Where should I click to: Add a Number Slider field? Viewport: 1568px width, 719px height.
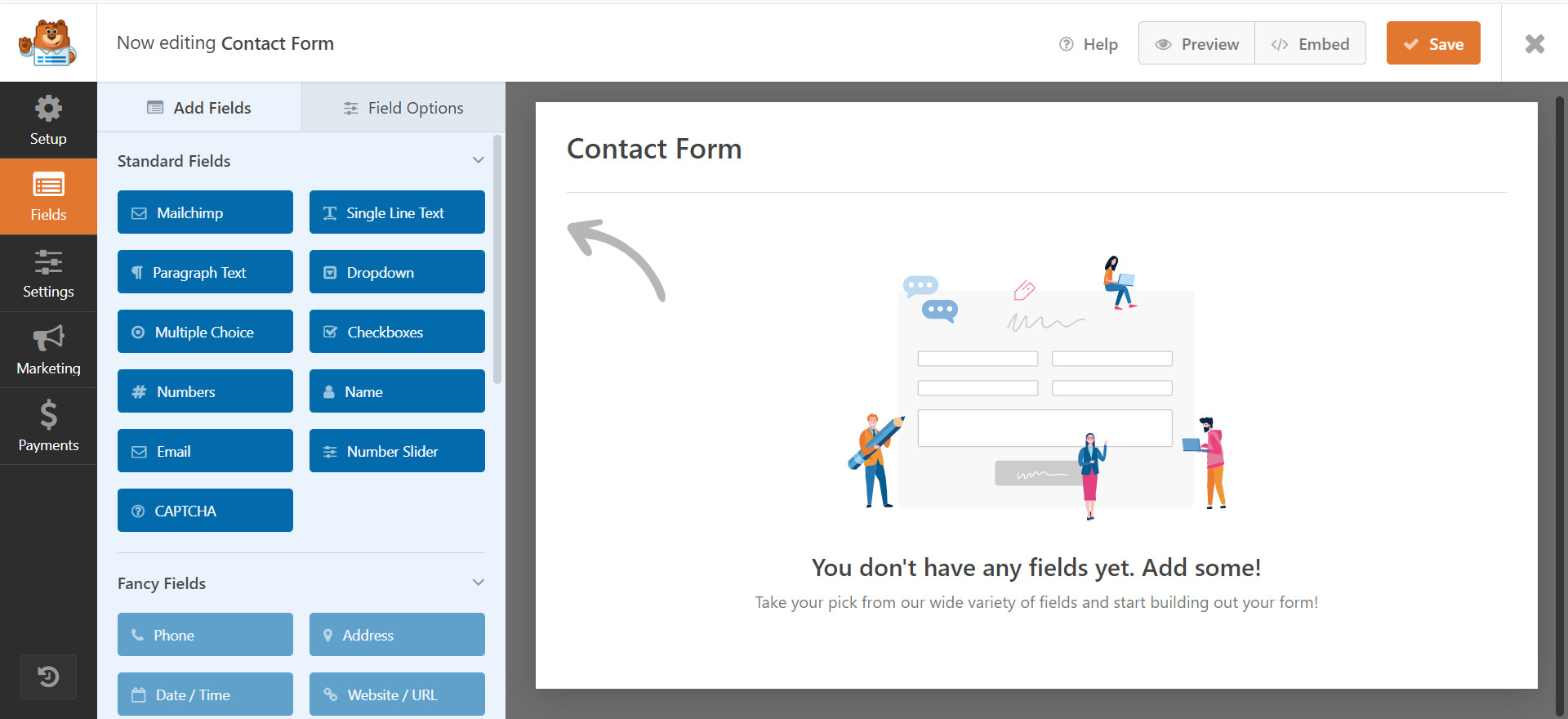pyautogui.click(x=397, y=451)
